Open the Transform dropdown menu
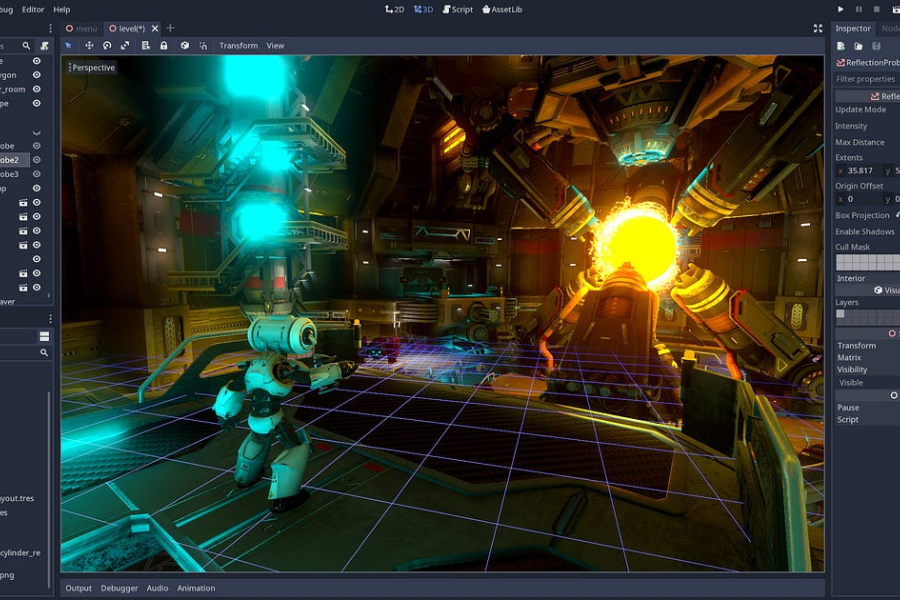The image size is (900, 600). 238,45
